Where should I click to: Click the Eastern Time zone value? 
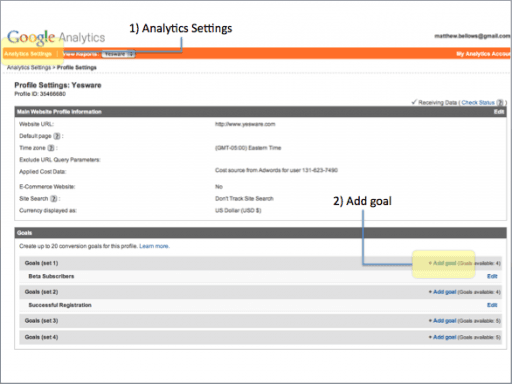pos(248,148)
